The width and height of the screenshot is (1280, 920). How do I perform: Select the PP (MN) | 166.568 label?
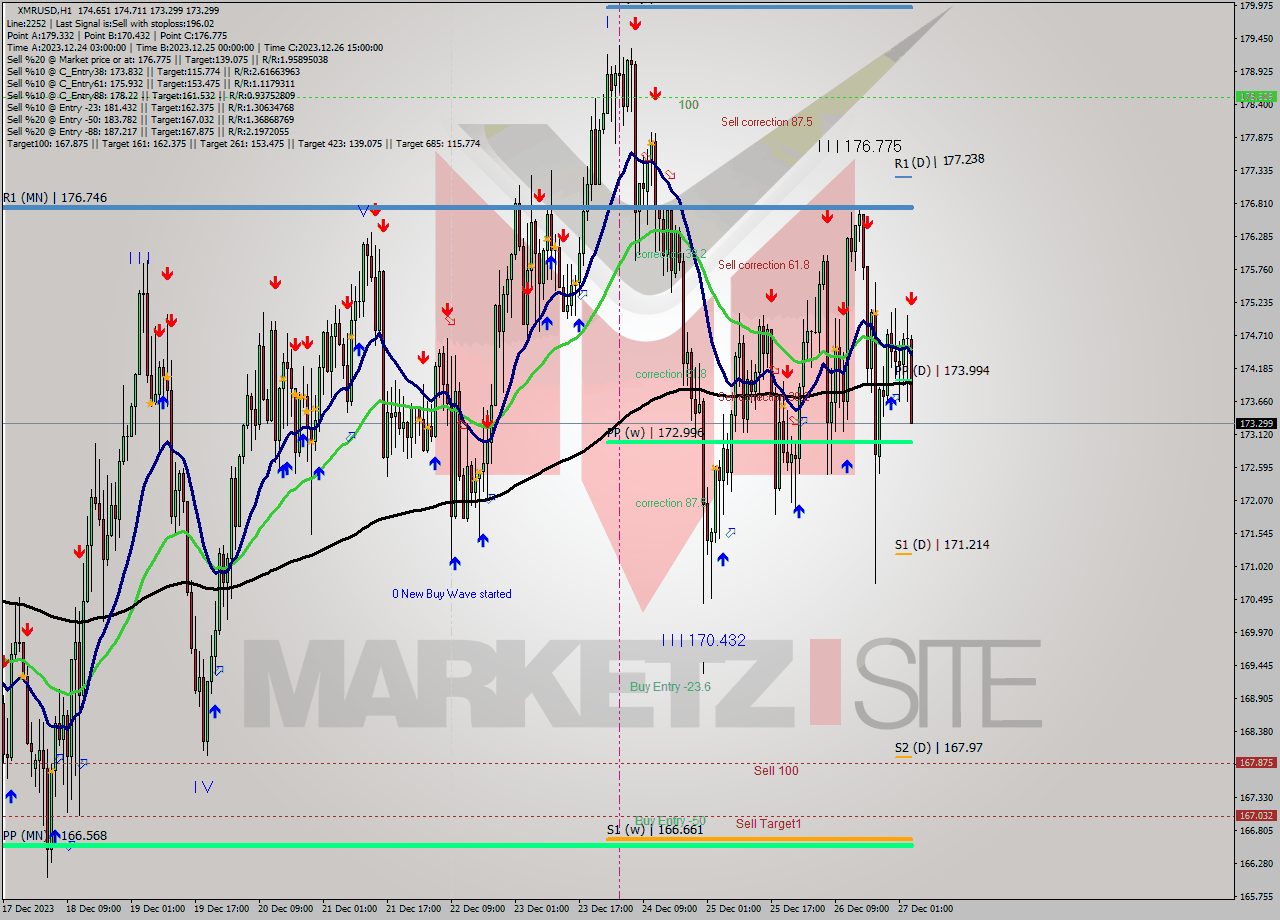coord(54,835)
